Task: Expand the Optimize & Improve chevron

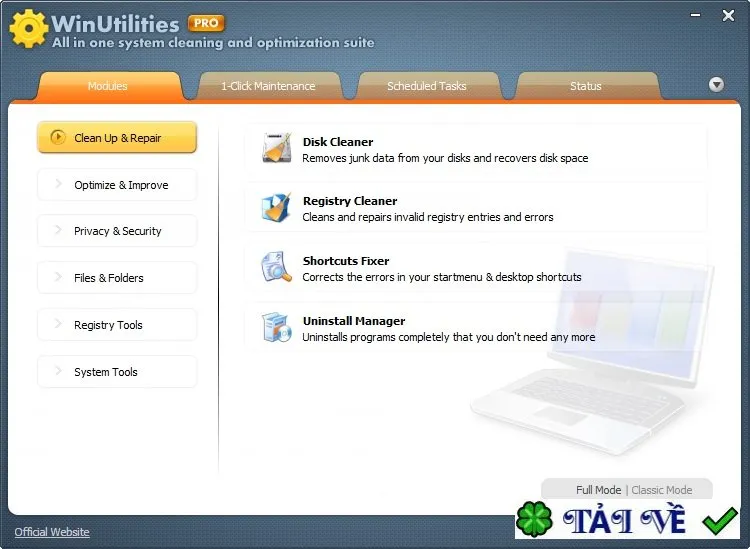Action: tap(58, 184)
